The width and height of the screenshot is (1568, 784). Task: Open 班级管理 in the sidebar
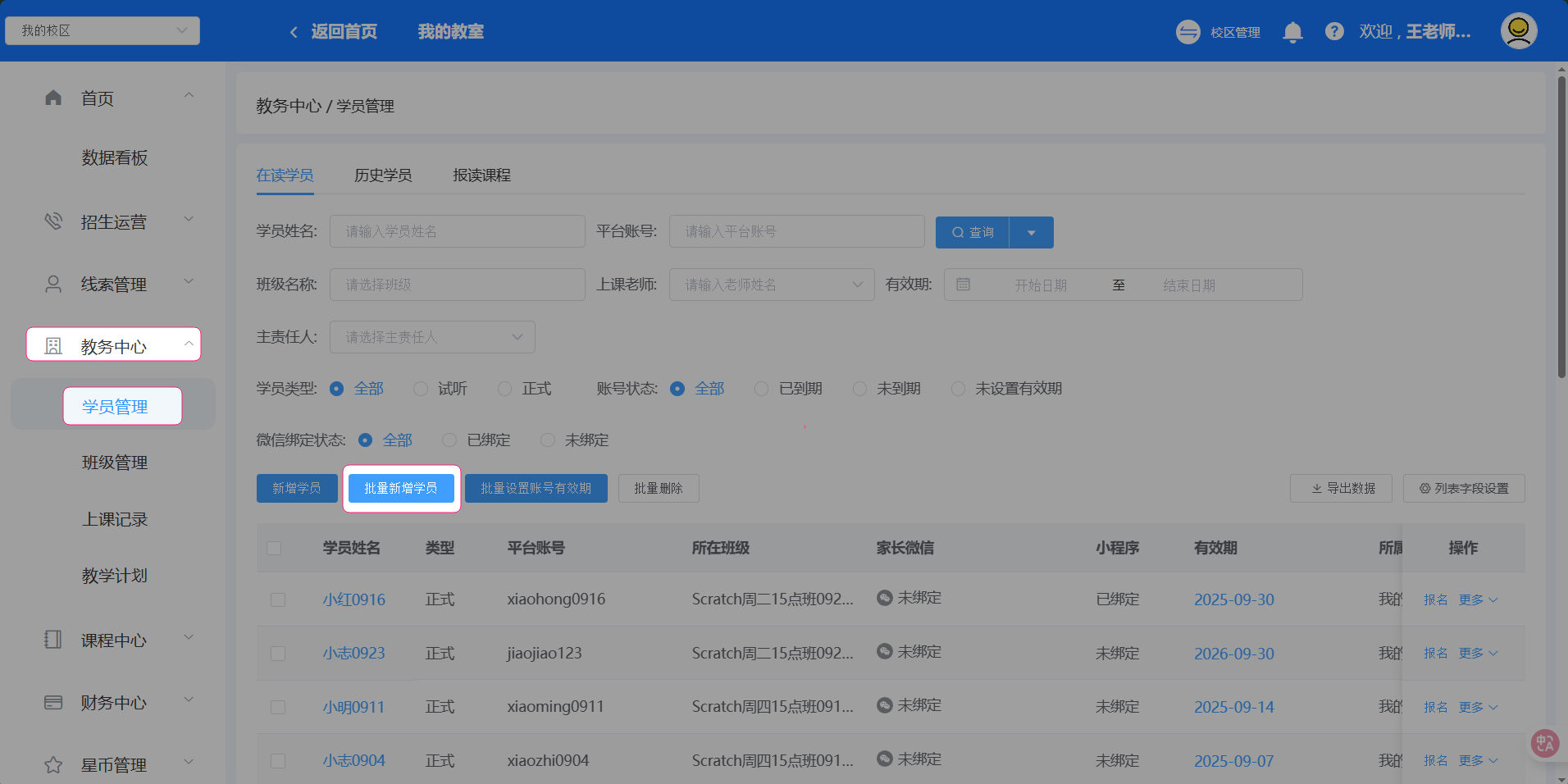point(115,463)
